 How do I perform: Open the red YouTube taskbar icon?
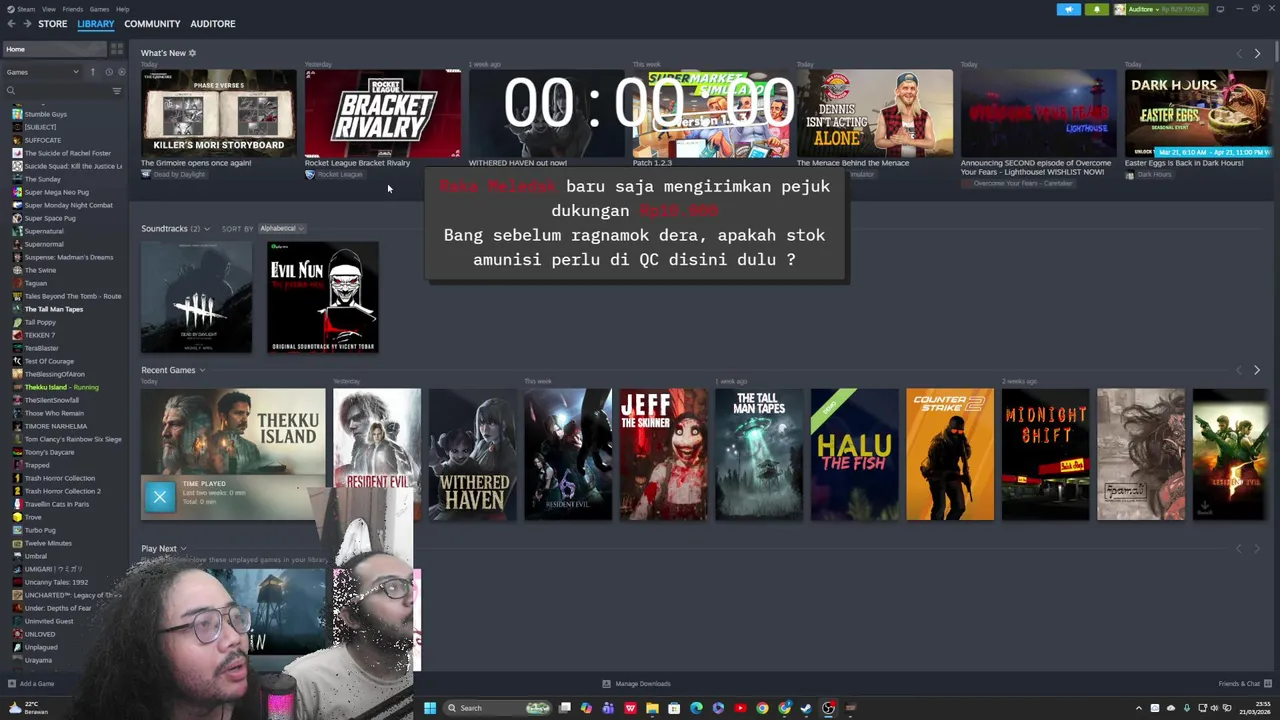coord(740,708)
